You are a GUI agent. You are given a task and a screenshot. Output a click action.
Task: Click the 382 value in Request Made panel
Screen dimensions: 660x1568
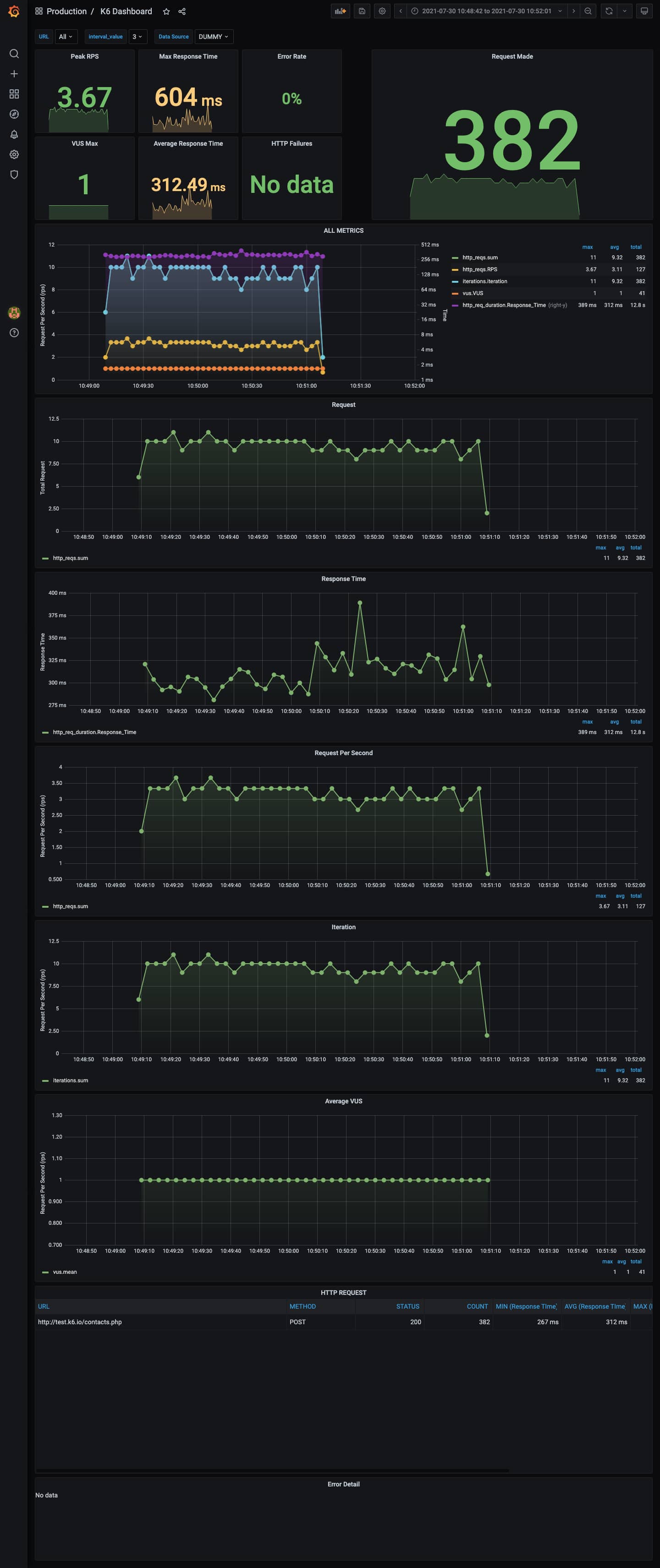(512, 141)
